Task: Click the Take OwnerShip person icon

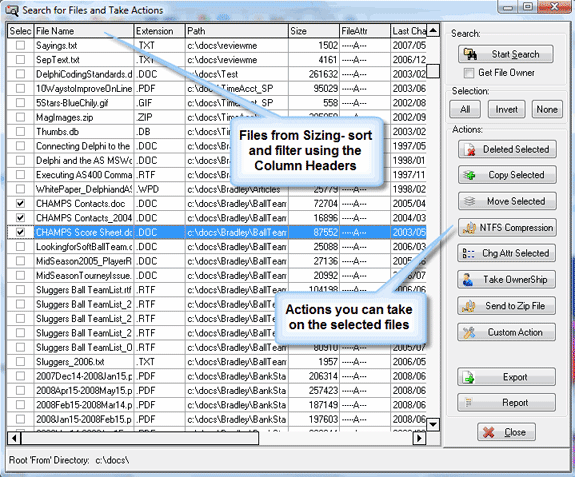Action: 468,280
